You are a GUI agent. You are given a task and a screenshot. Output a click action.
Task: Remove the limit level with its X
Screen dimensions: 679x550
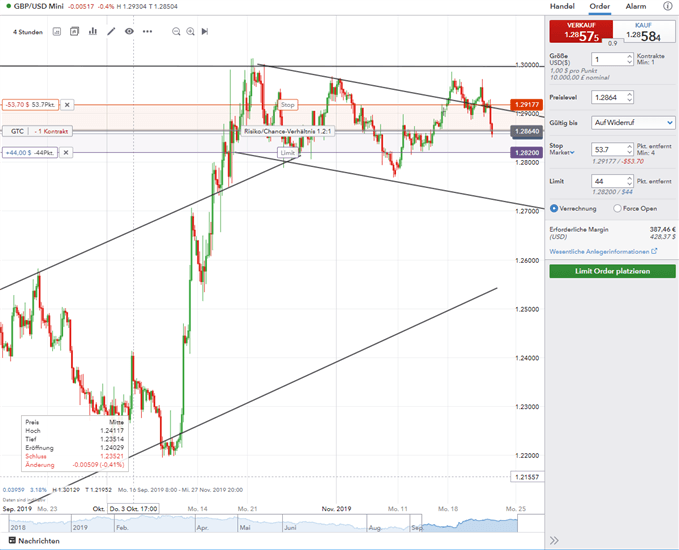pos(66,152)
